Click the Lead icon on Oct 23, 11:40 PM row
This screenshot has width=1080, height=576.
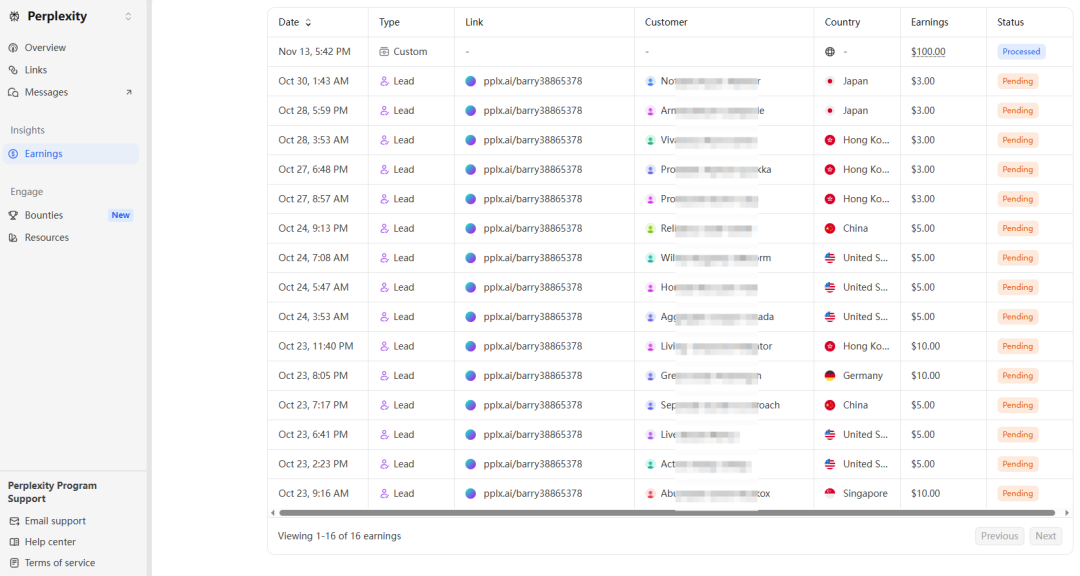384,347
